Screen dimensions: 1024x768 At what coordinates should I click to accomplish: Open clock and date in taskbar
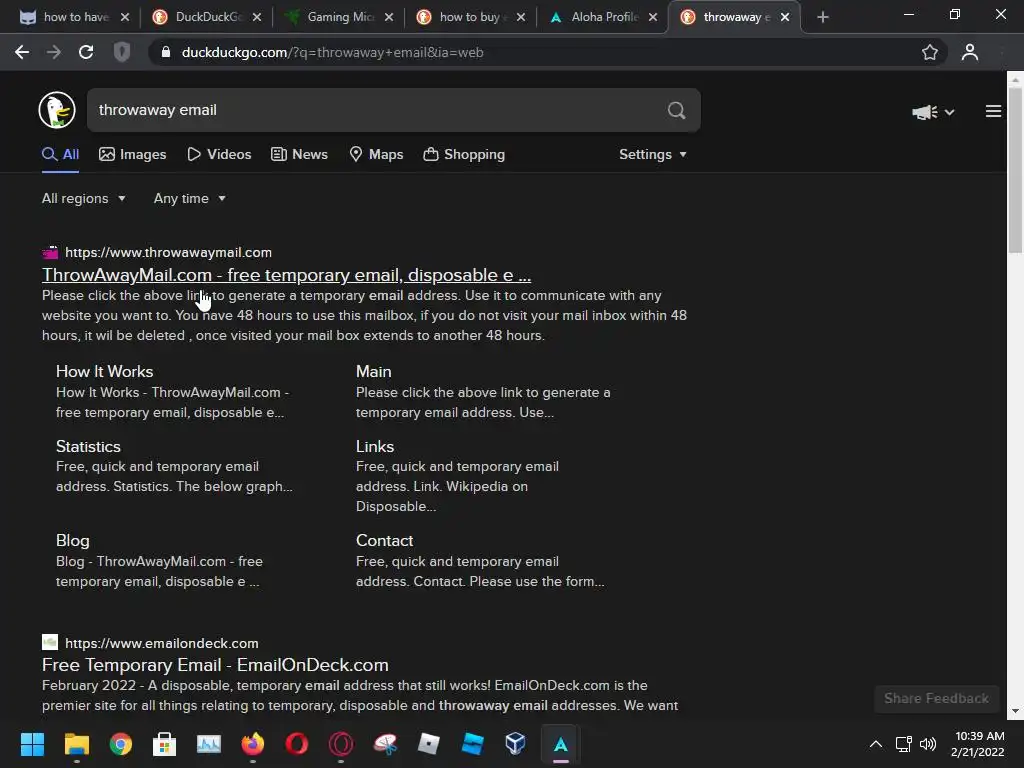point(978,744)
